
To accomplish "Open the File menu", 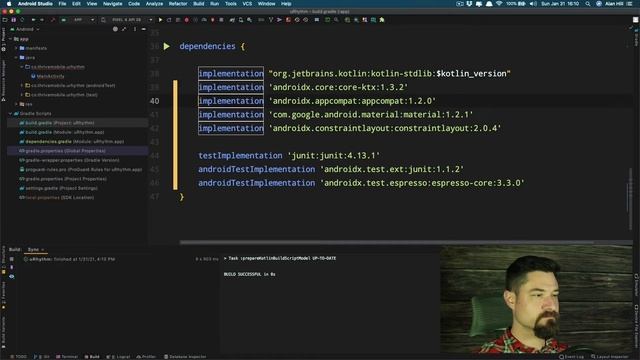I will click(62, 4).
